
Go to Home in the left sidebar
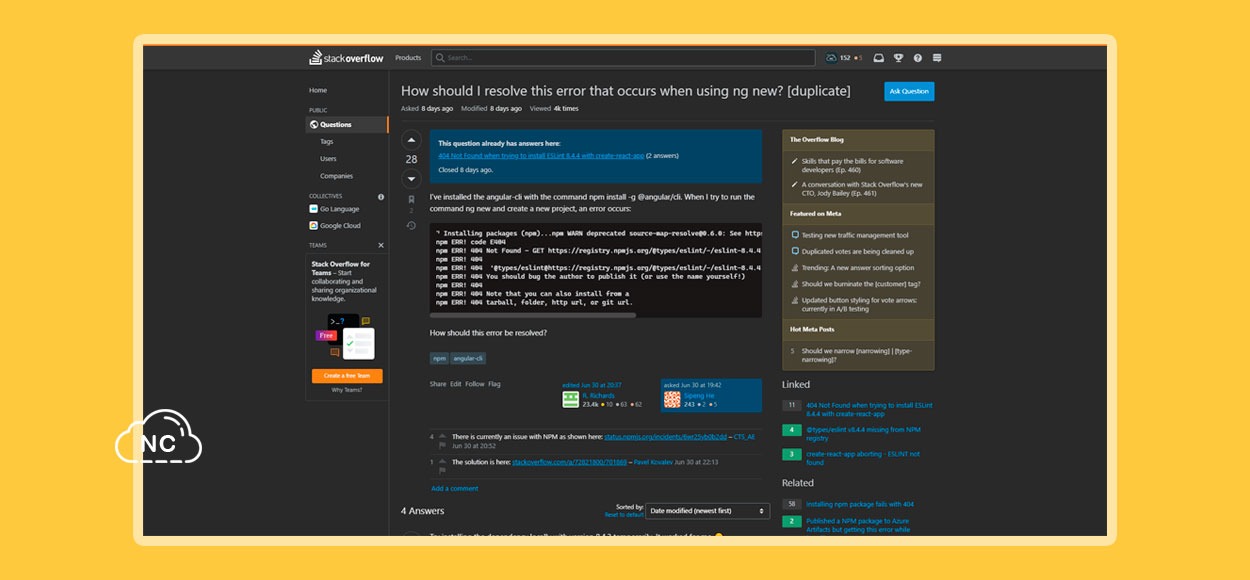click(318, 90)
